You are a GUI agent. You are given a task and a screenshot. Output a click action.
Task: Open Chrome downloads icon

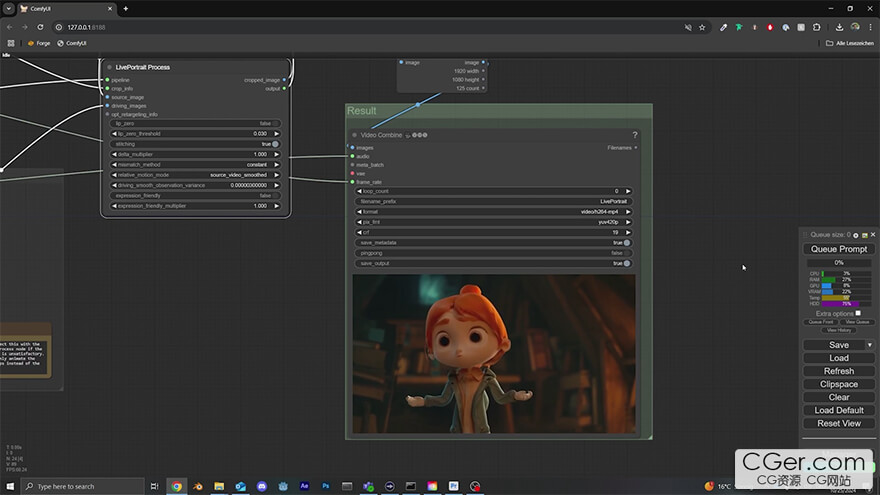839,27
